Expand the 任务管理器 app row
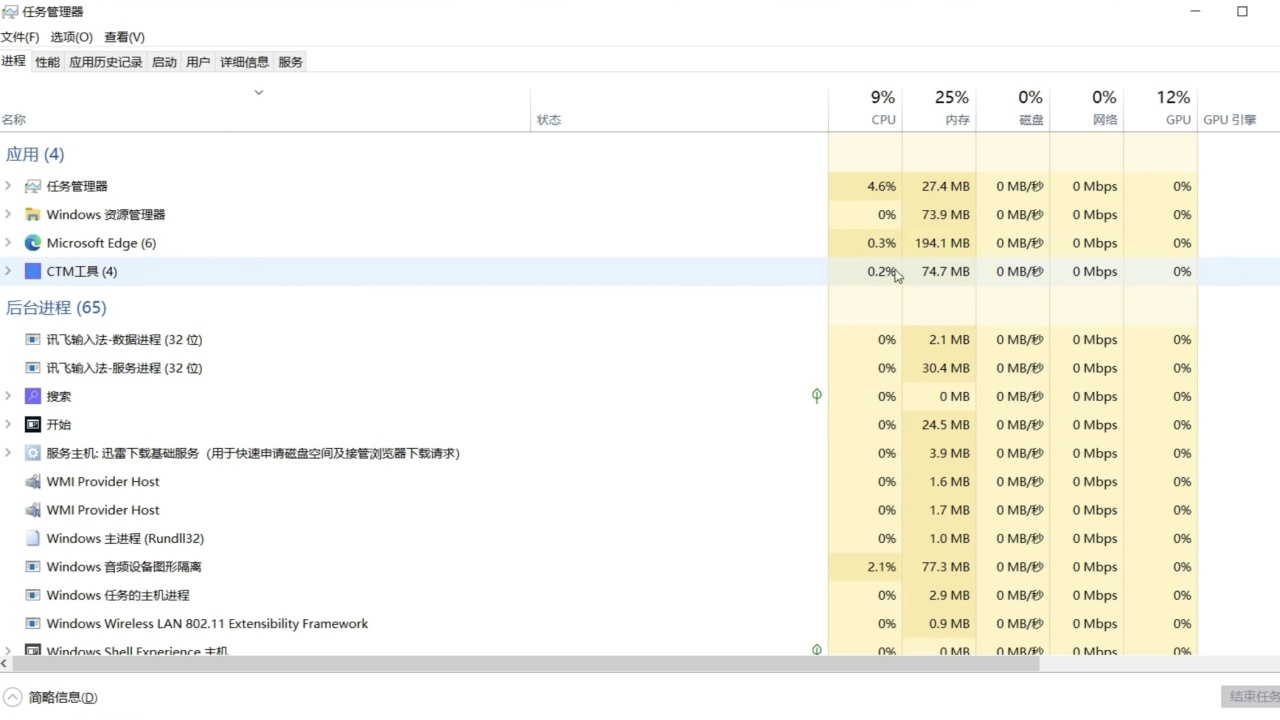The image size is (1280, 720). (x=8, y=186)
